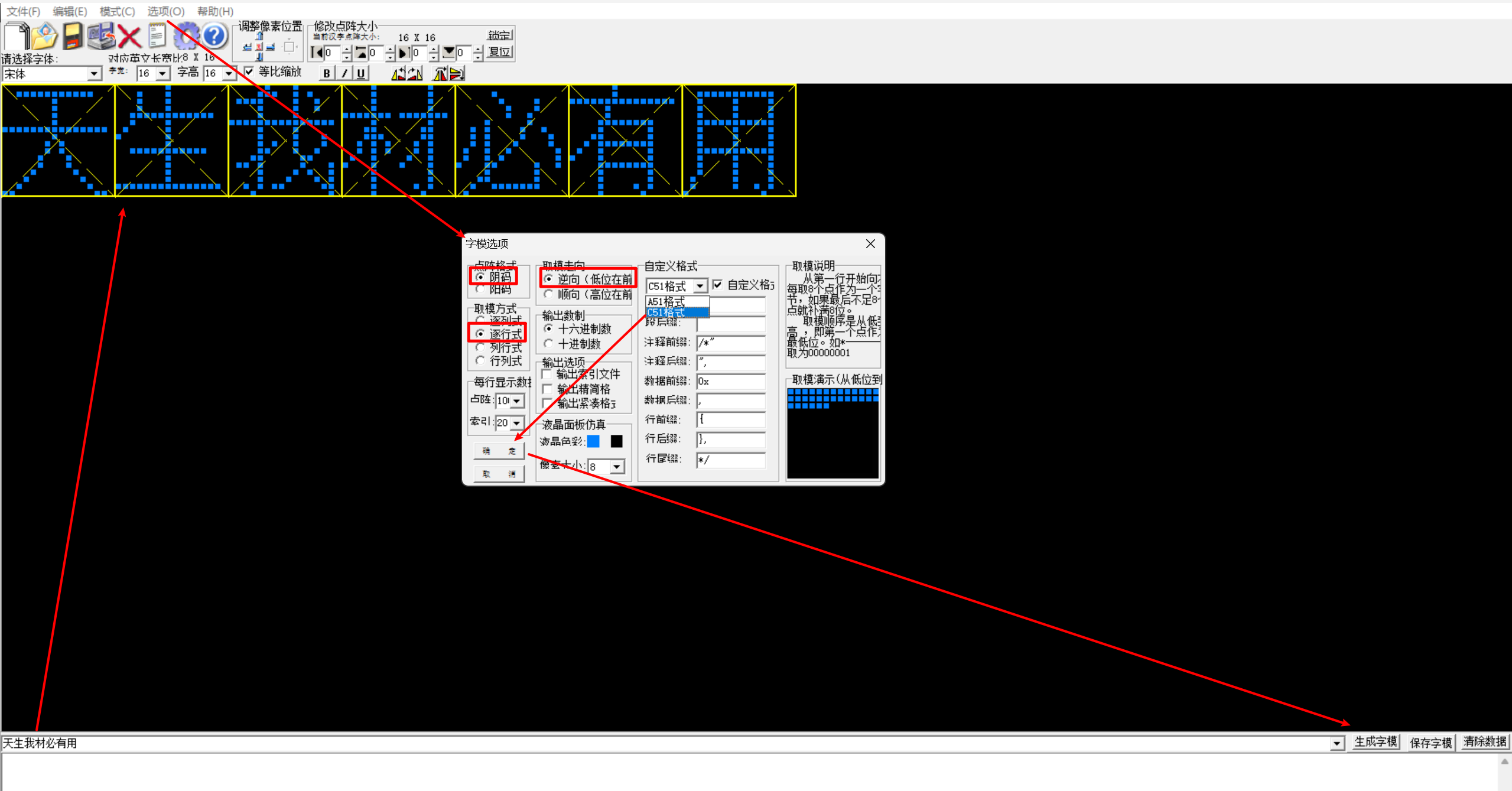
Task: Open the 字宽 16 dropdown
Action: (x=162, y=74)
